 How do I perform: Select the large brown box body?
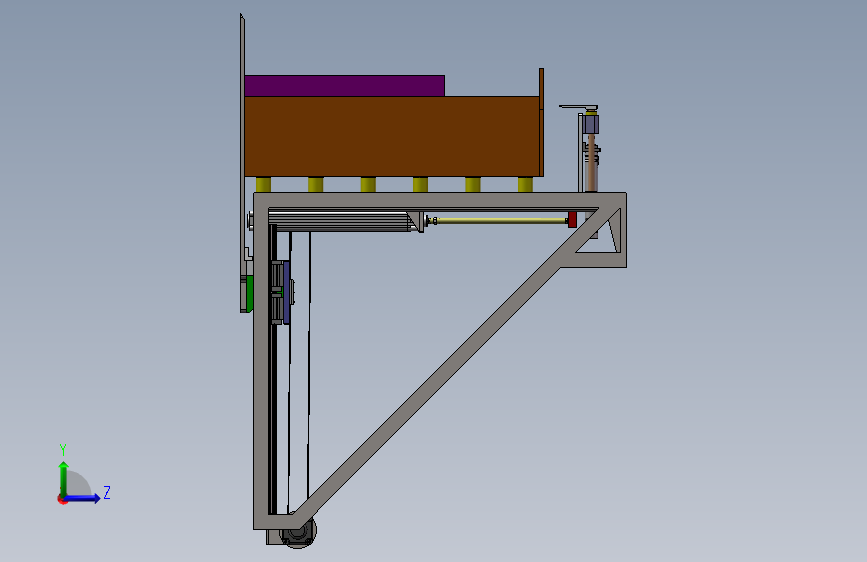pos(392,136)
